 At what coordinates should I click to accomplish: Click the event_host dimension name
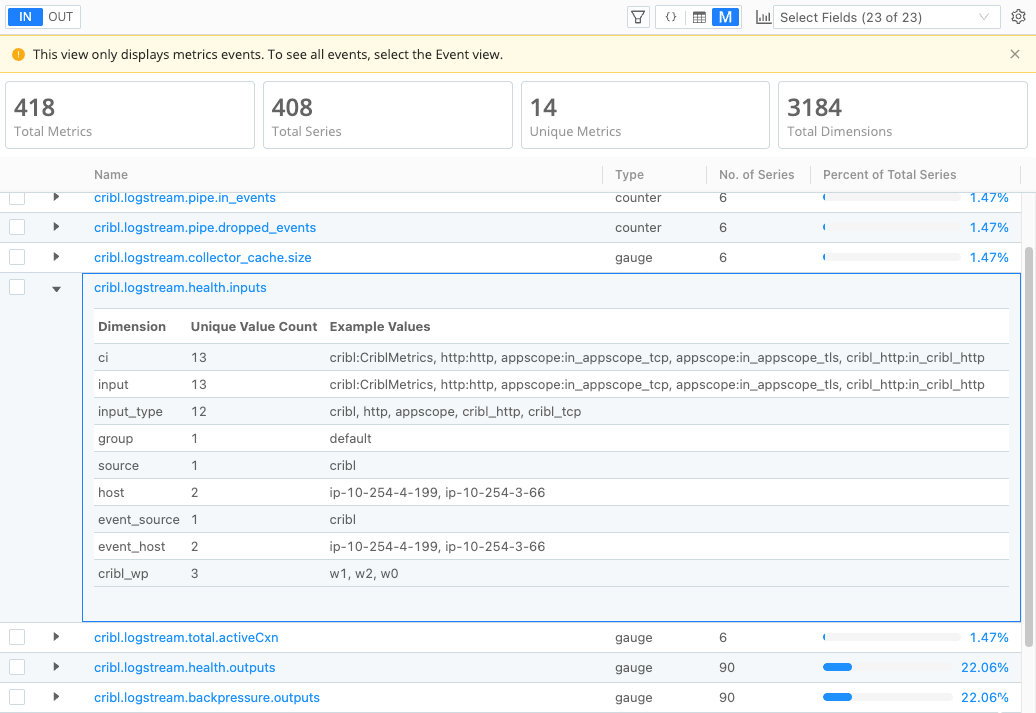pos(131,546)
